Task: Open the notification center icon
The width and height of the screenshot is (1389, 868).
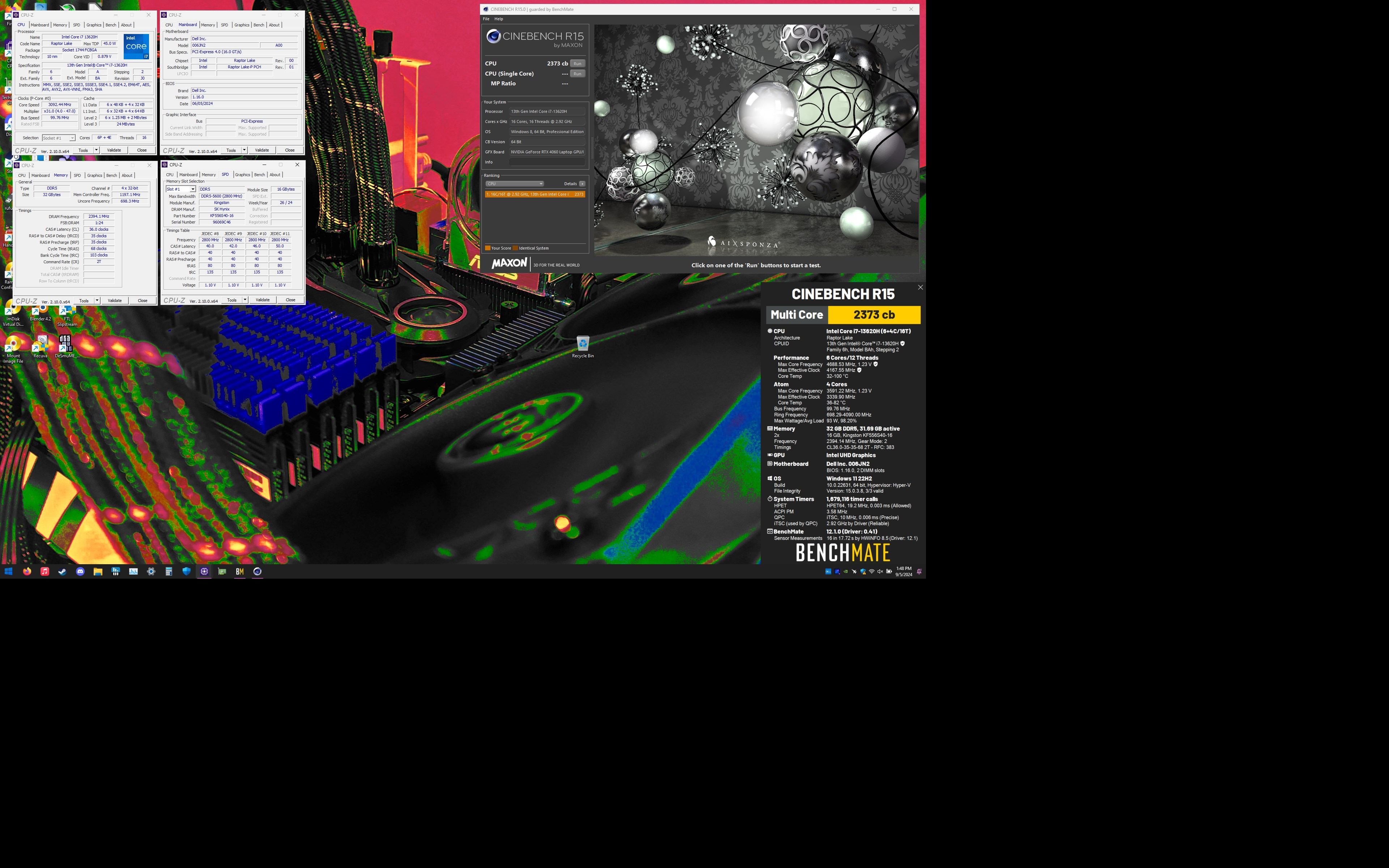Action: [x=919, y=571]
